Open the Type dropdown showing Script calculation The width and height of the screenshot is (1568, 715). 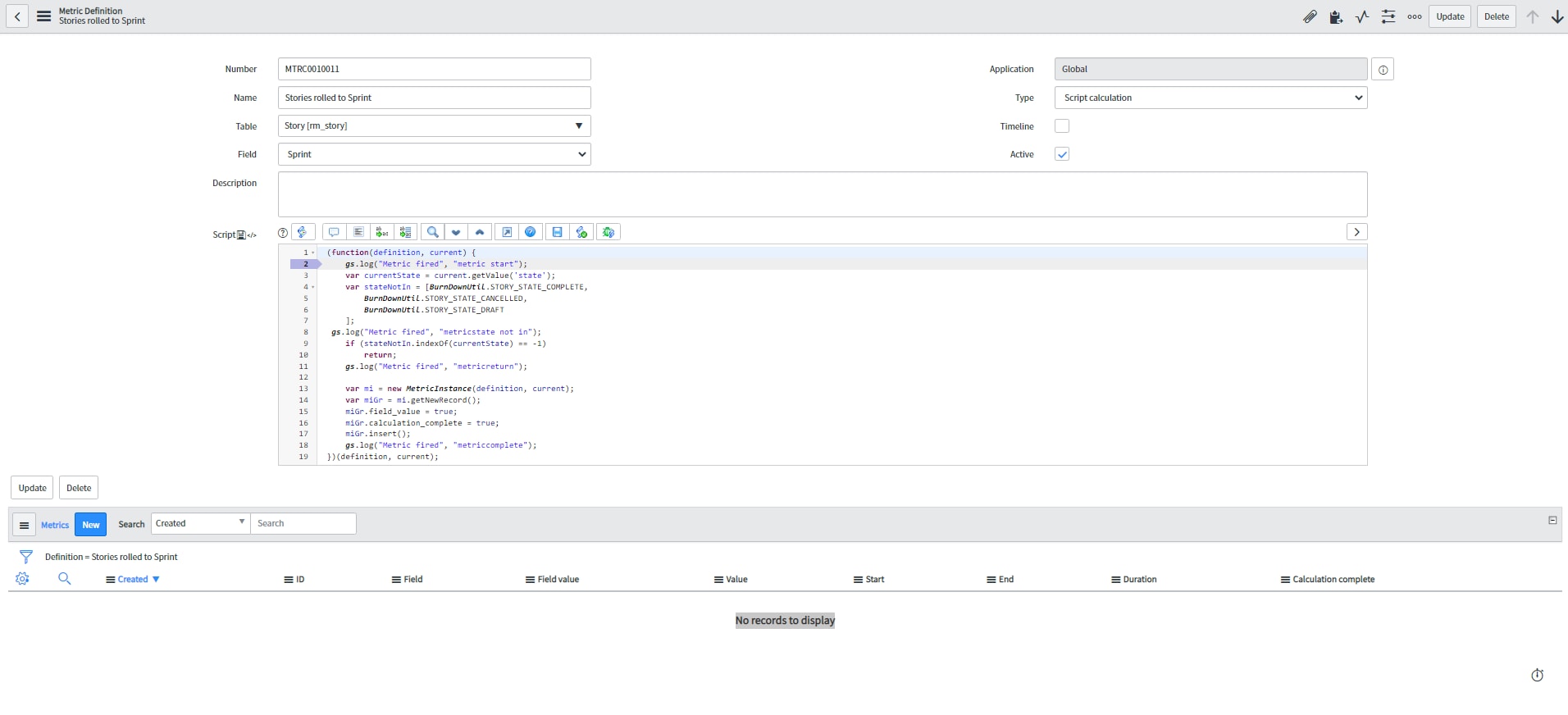[1210, 98]
